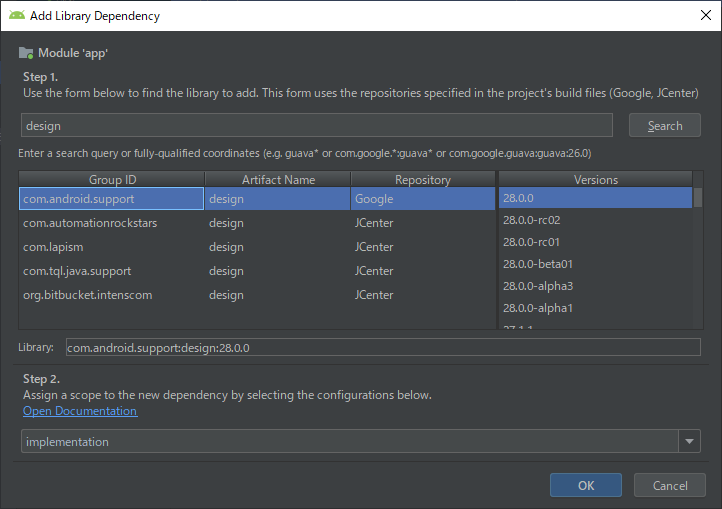
Task: Click the Android icon in title bar
Action: point(18,16)
